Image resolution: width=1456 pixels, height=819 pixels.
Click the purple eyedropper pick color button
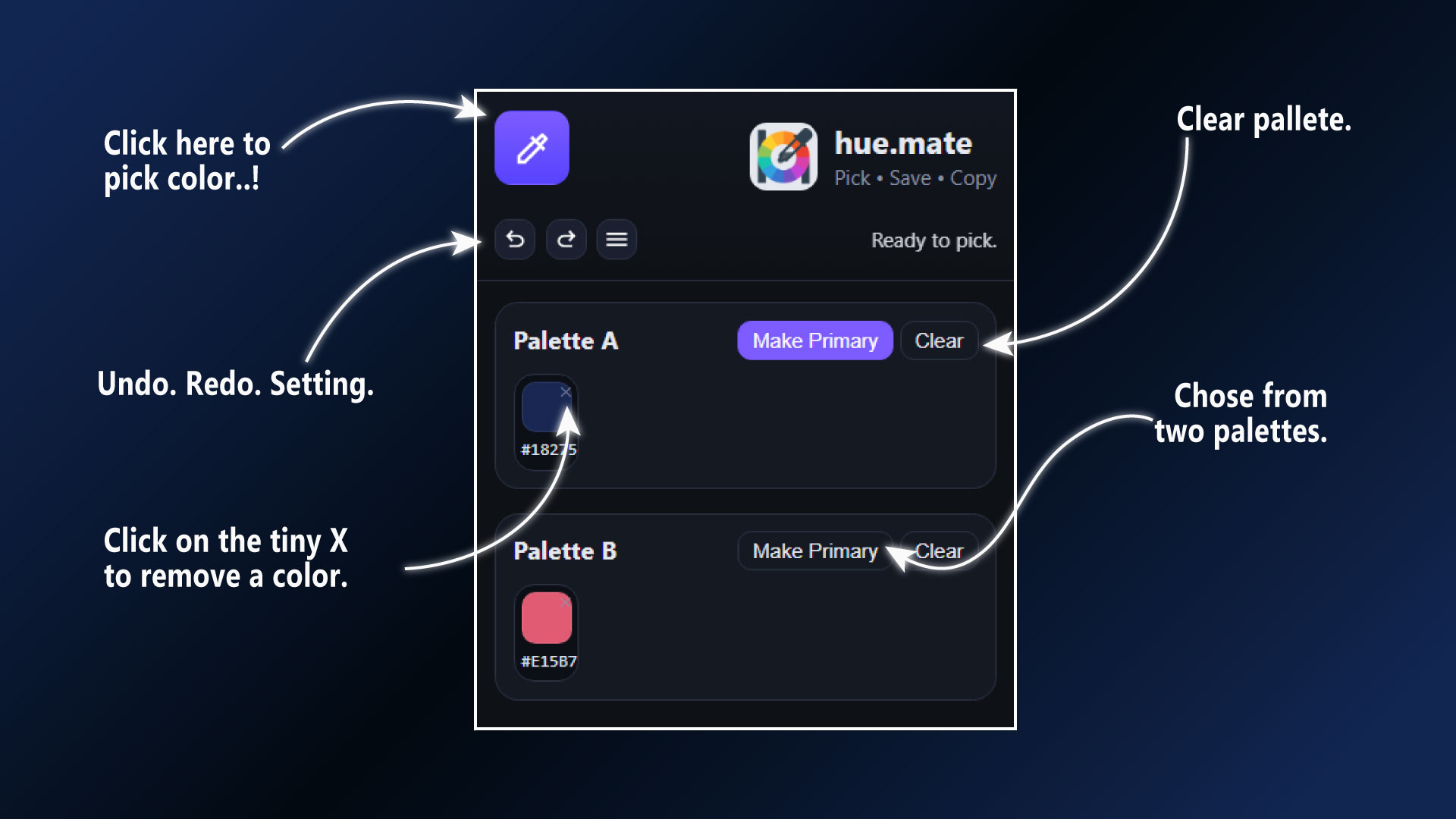click(532, 148)
